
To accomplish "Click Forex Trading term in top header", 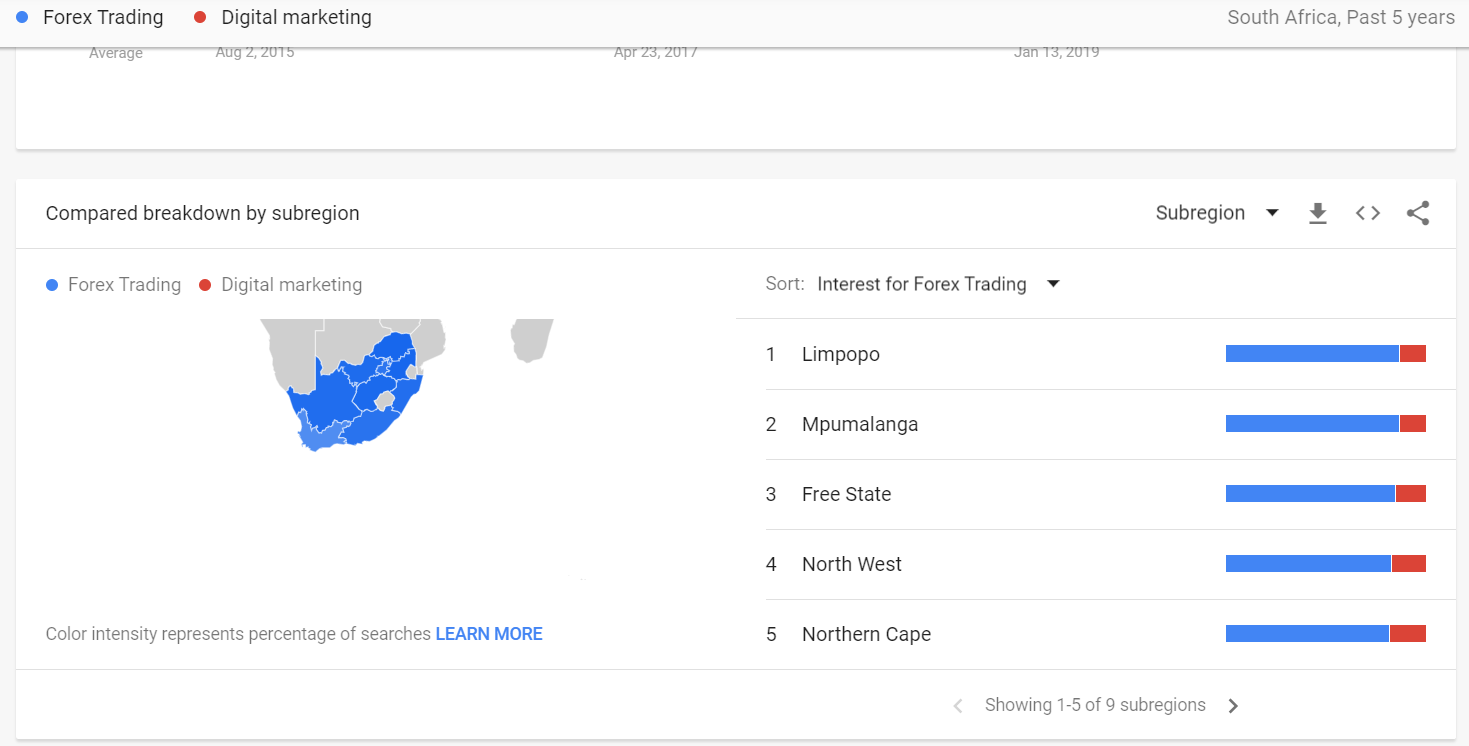I will 102,17.
